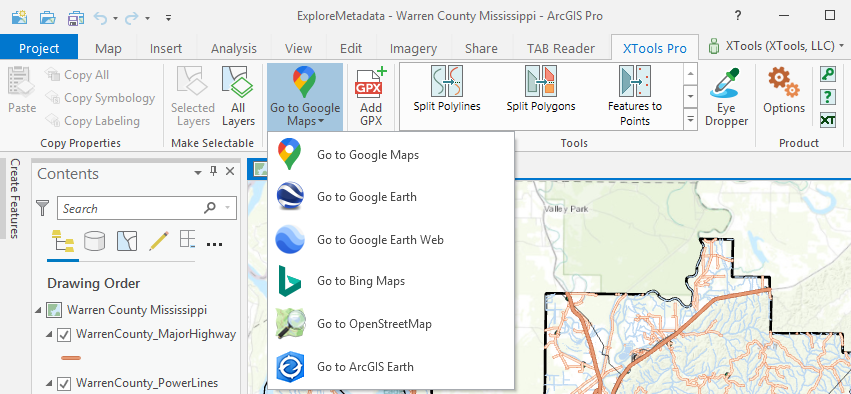Choose Go to Google Earth Web menu entry
The height and width of the screenshot is (394, 851).
coord(391,239)
